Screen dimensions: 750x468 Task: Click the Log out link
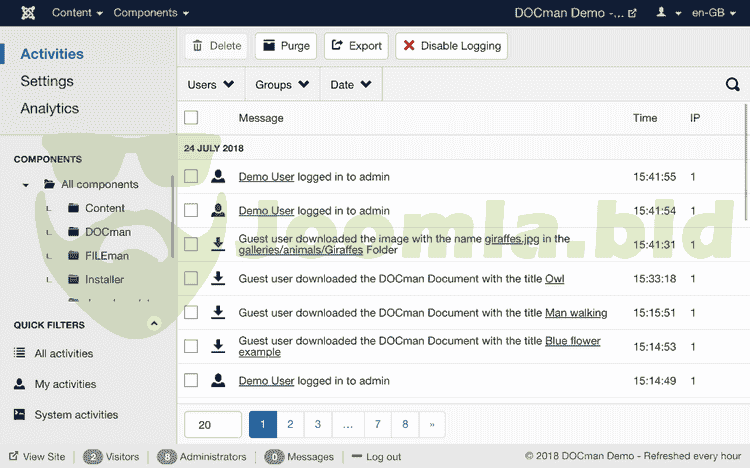click(x=376, y=457)
